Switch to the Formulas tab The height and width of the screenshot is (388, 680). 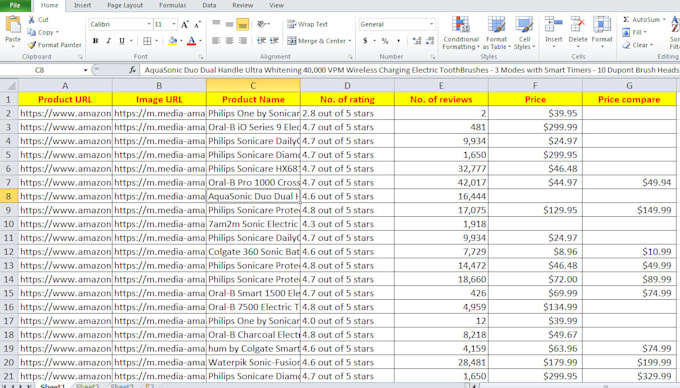click(173, 5)
